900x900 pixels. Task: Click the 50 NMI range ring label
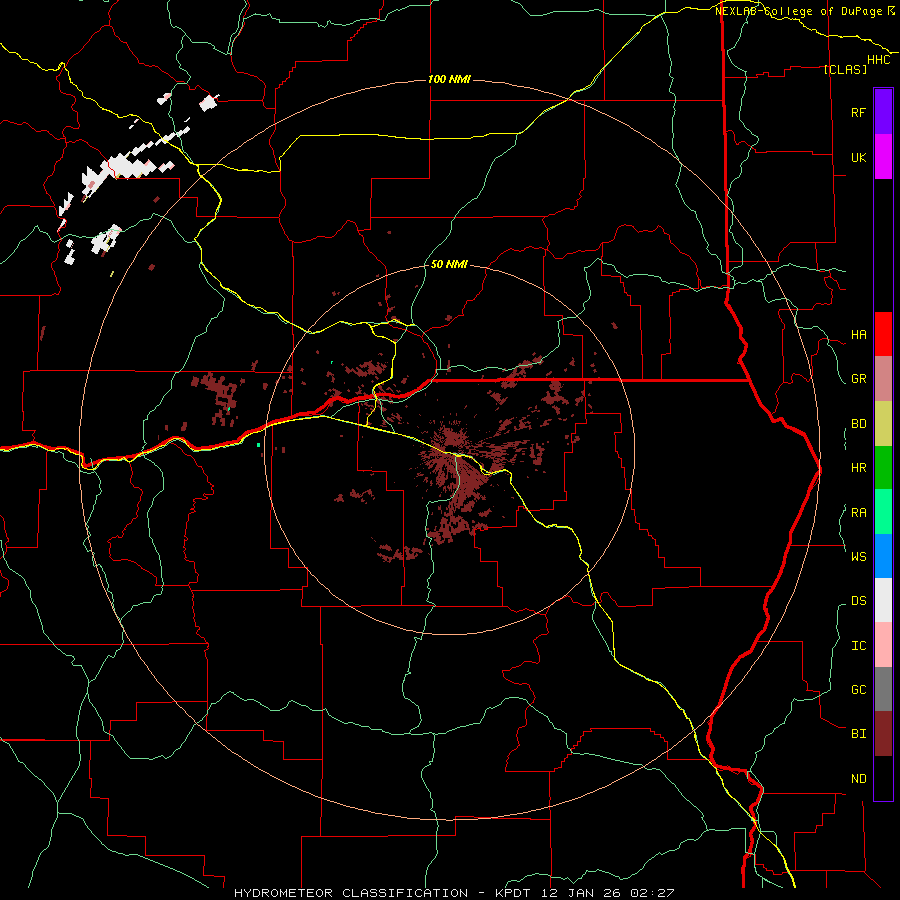click(x=449, y=264)
